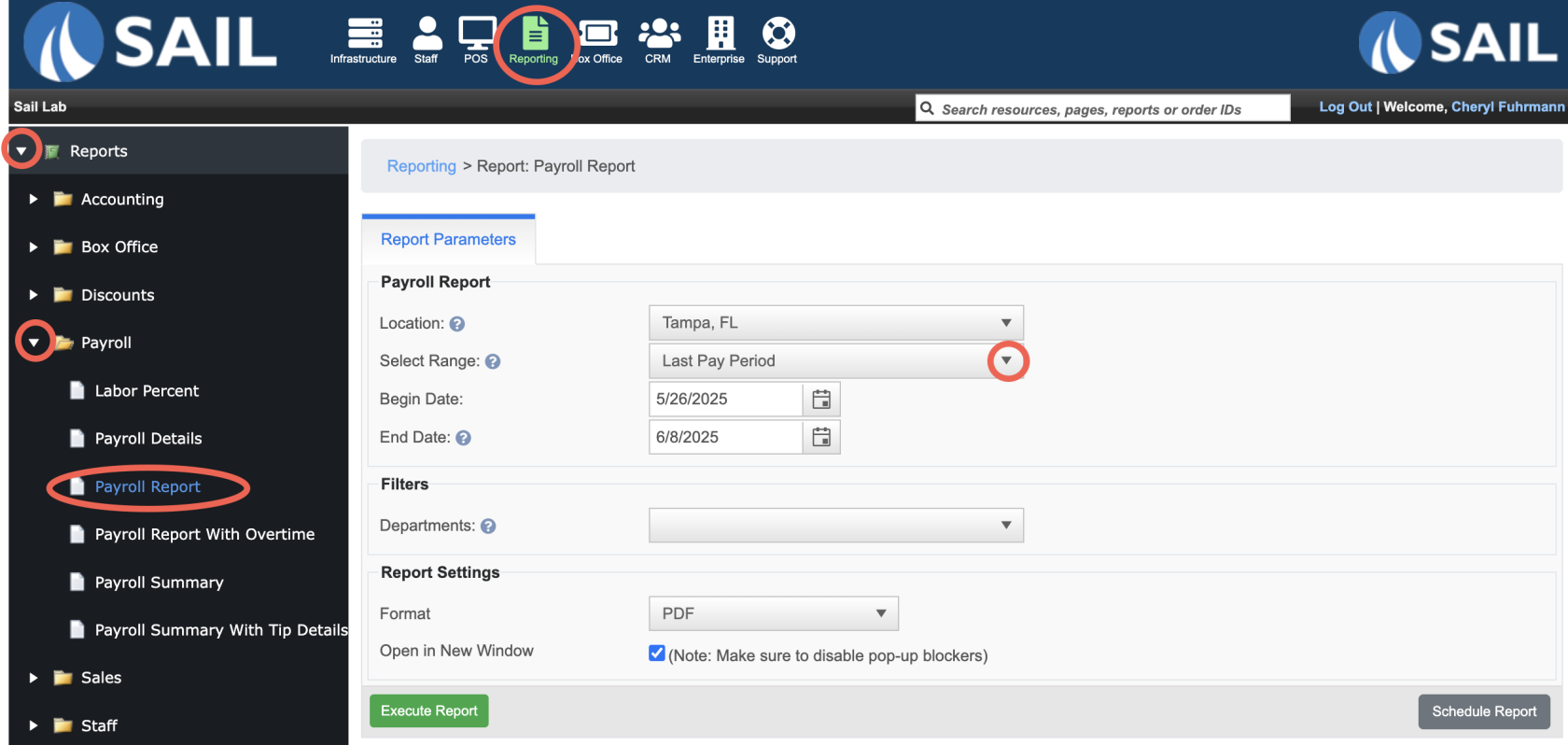
Task: Open Payroll Details report
Action: point(148,439)
